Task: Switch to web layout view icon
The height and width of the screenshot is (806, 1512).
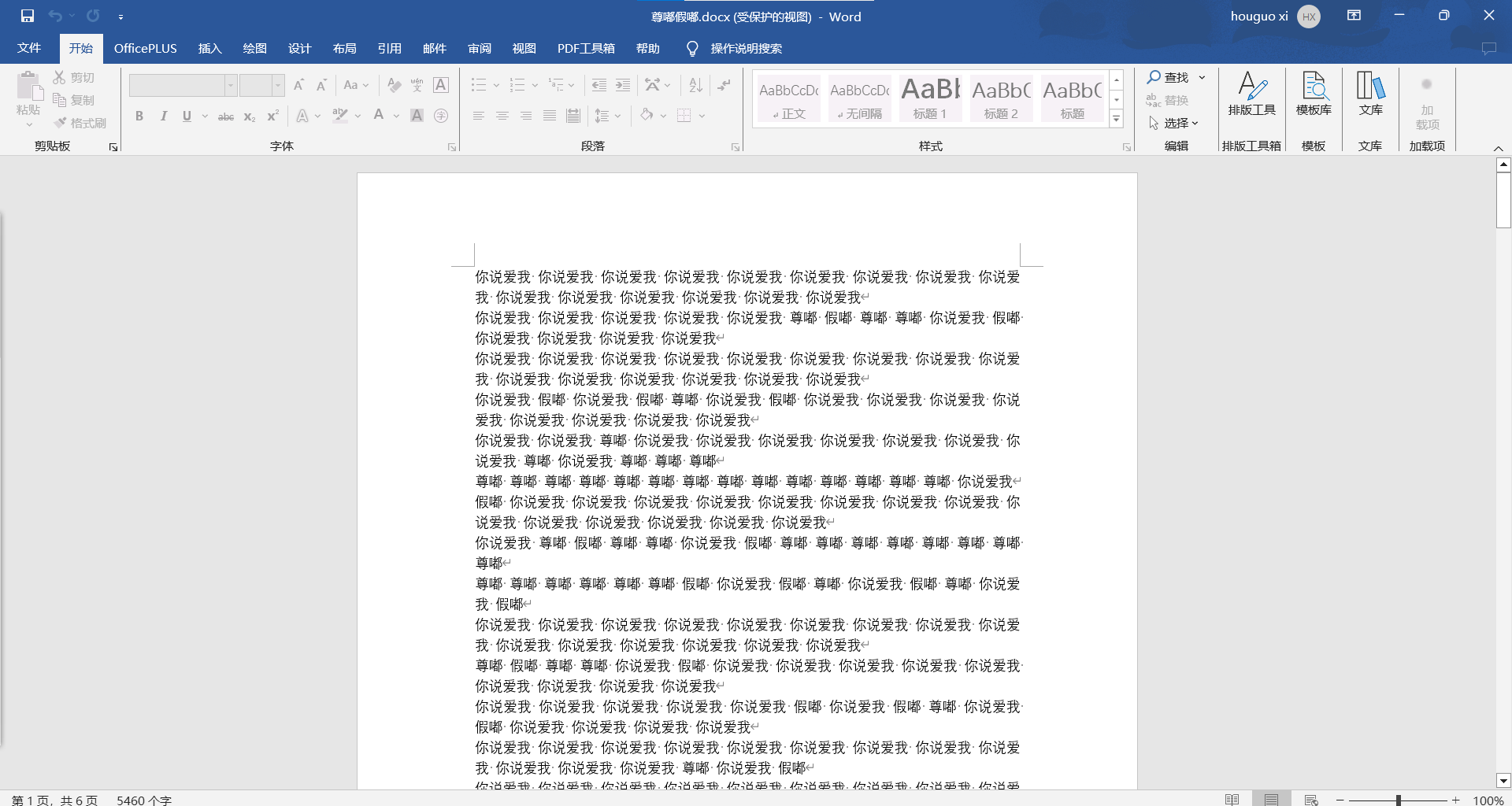Action: point(1311,800)
